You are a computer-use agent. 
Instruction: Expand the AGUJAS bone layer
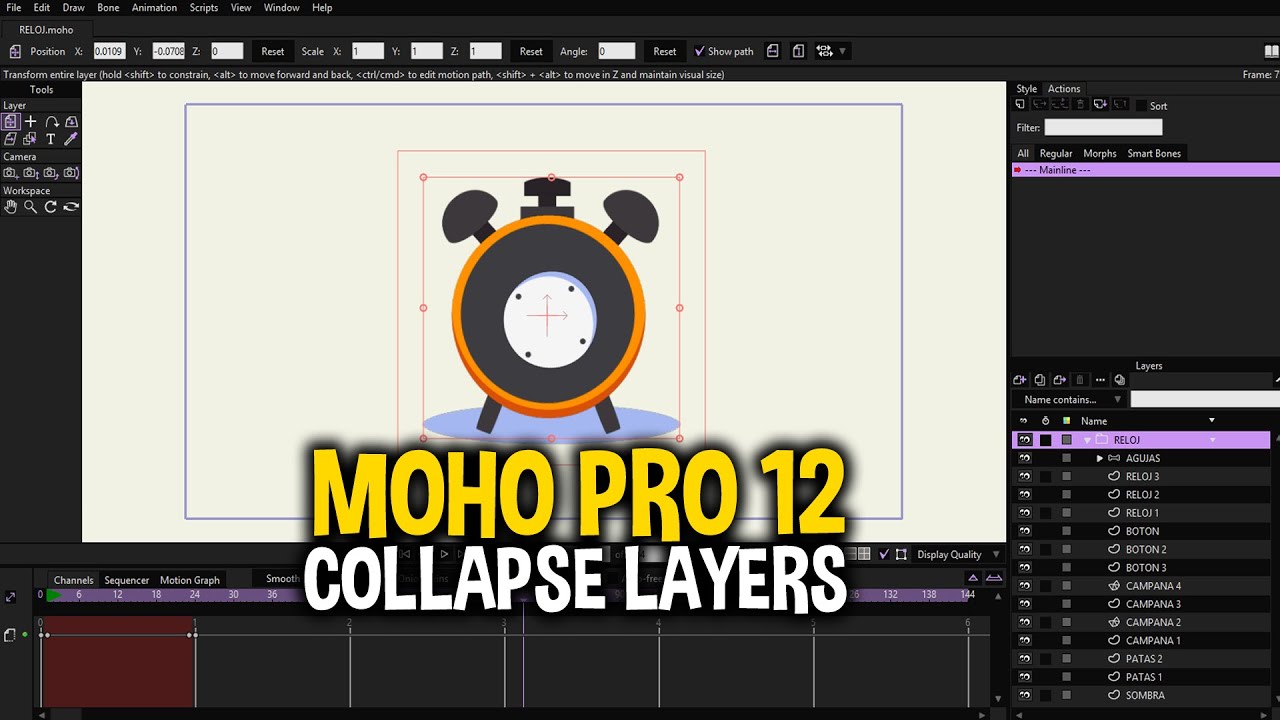(x=1100, y=458)
